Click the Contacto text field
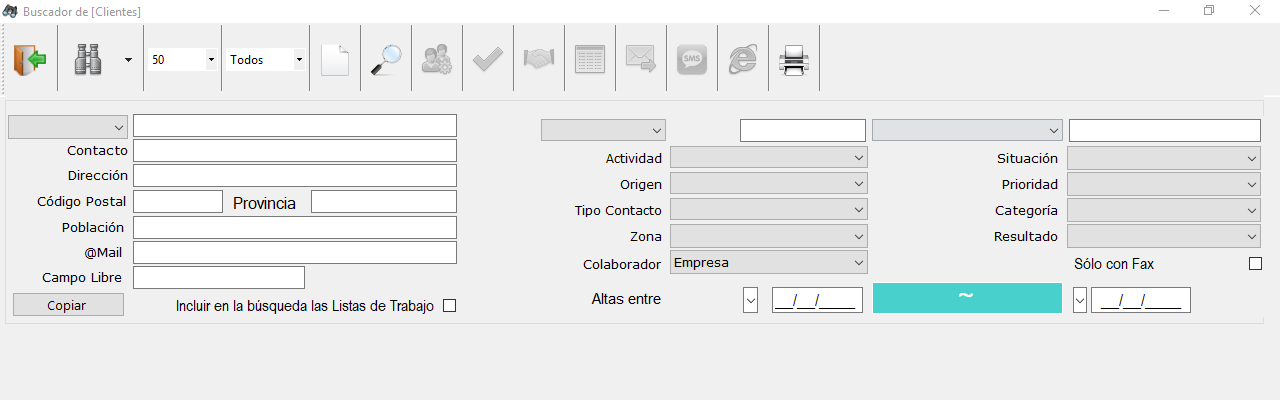Viewport: 1280px width, 400px height. 295,150
